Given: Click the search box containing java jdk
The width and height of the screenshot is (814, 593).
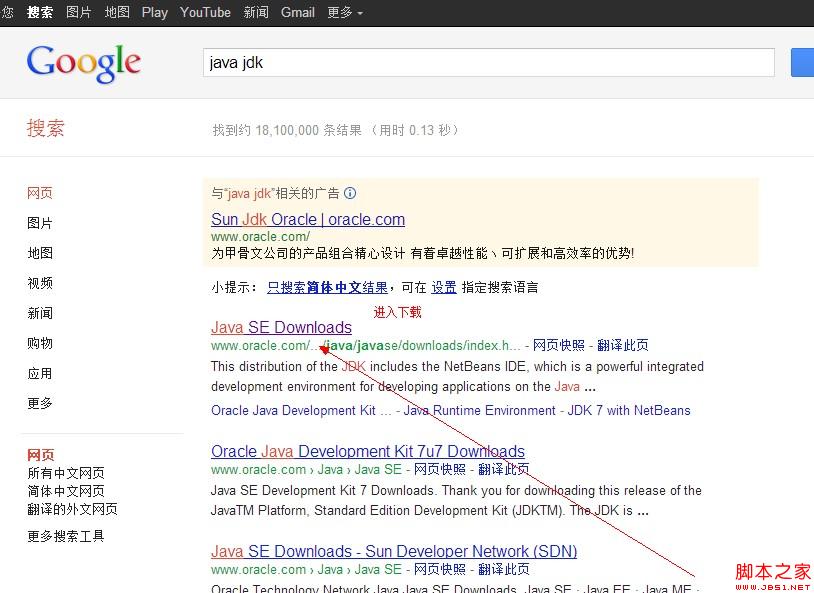Looking at the screenshot, I should click(489, 63).
